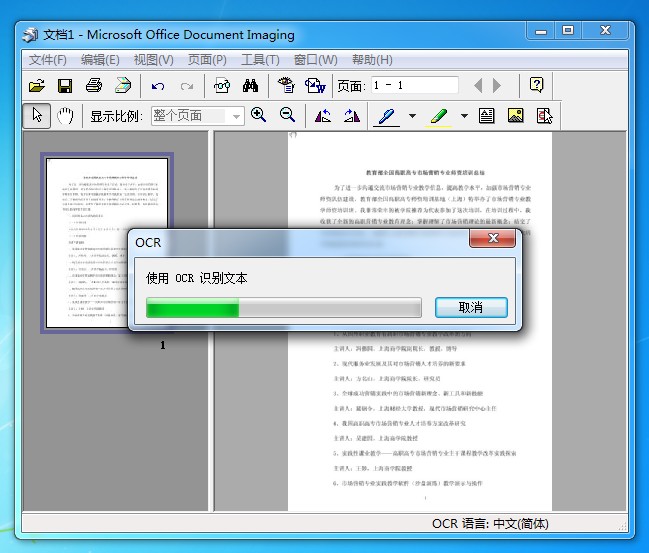Open the 文件(F) menu
This screenshot has height=553, width=649.
click(x=48, y=60)
